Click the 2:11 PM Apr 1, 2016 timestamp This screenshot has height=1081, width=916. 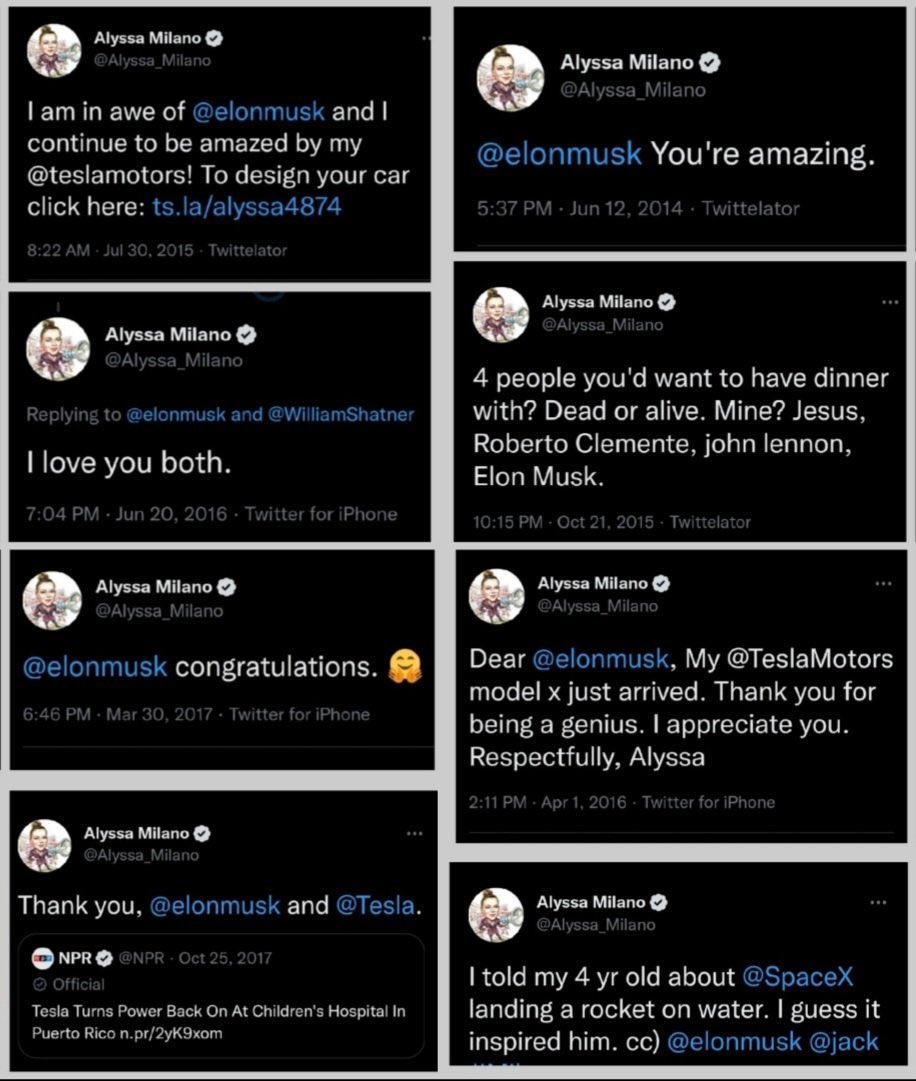tap(547, 802)
